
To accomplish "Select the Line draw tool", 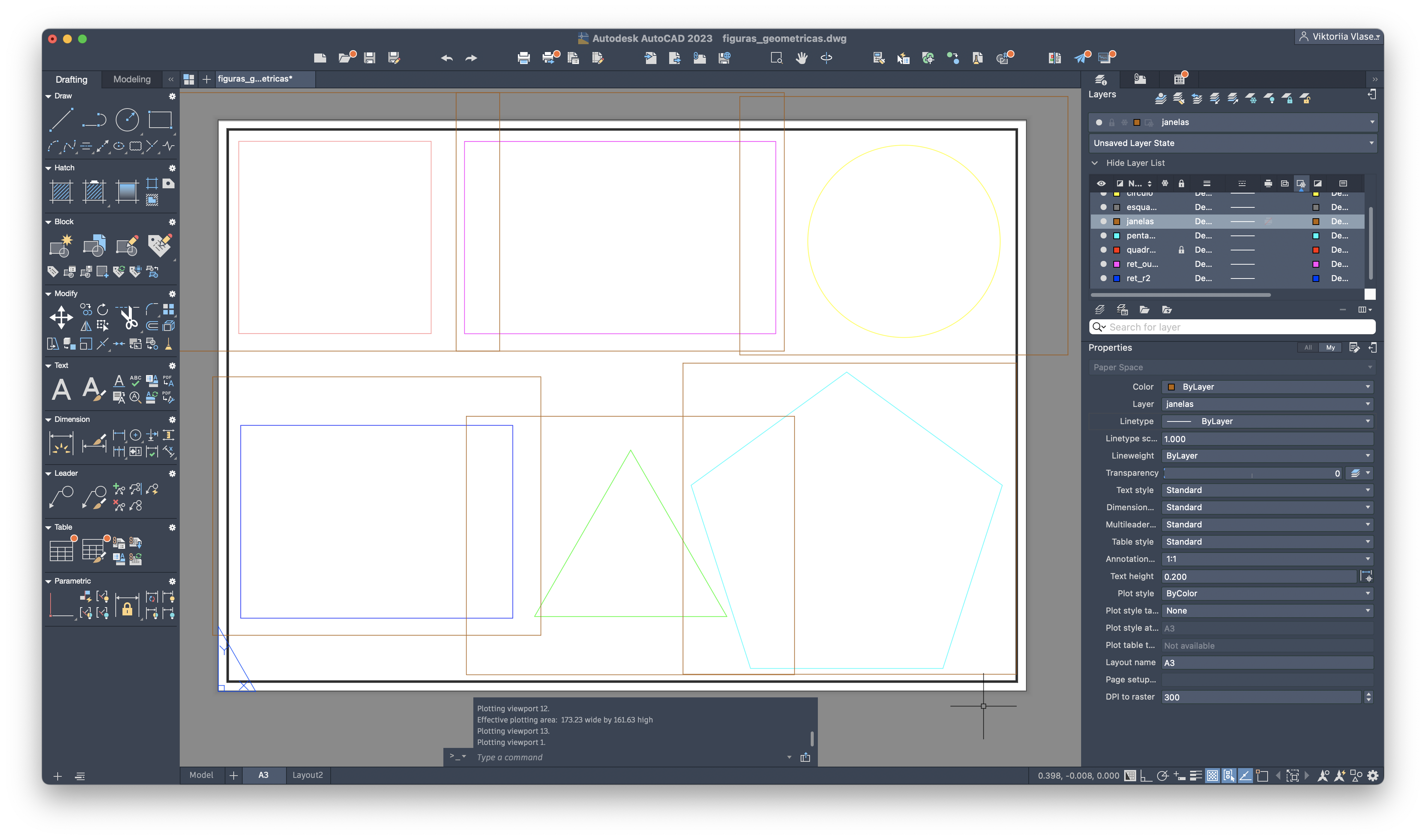I will [x=61, y=119].
